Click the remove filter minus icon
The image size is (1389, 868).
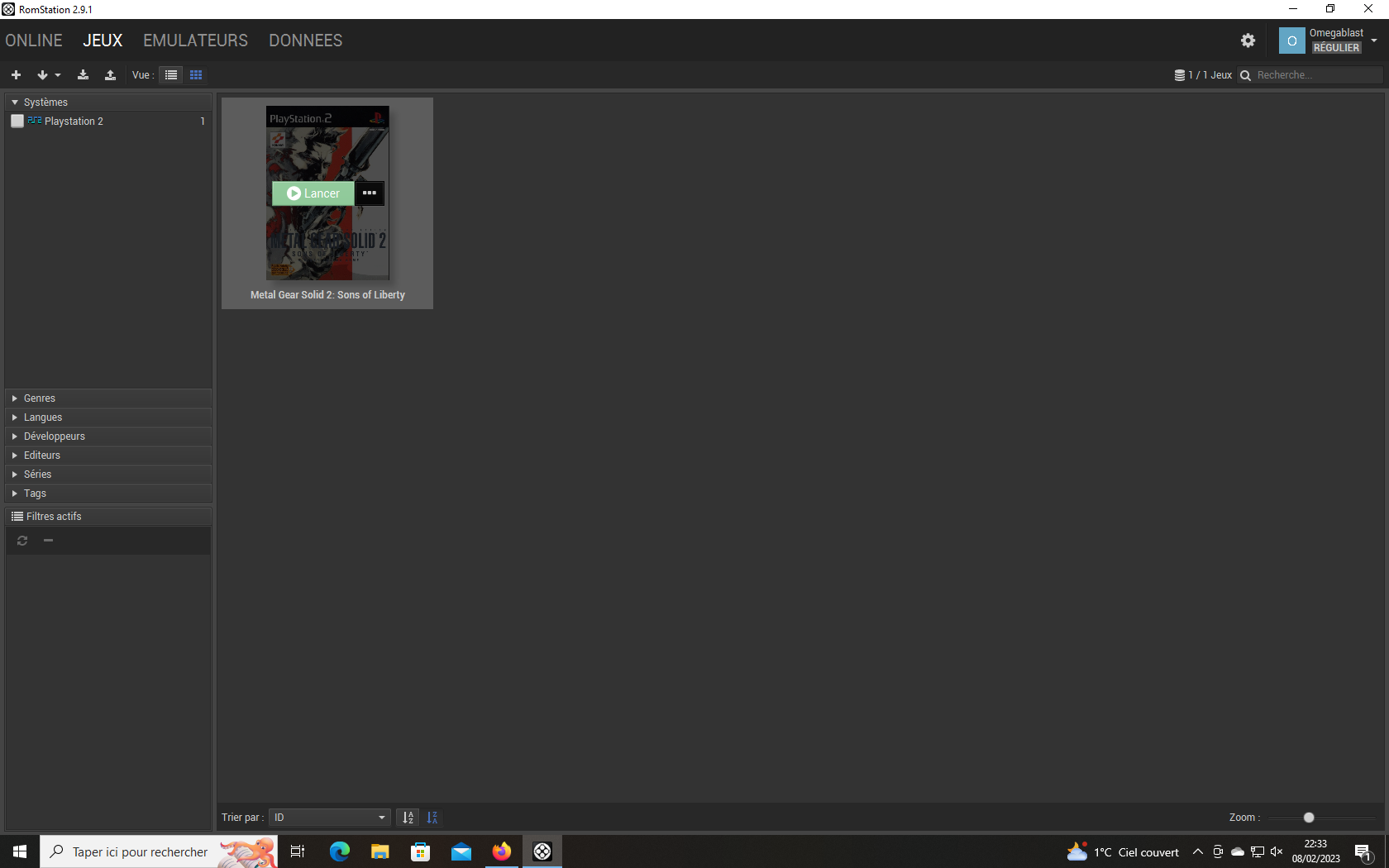(x=48, y=541)
